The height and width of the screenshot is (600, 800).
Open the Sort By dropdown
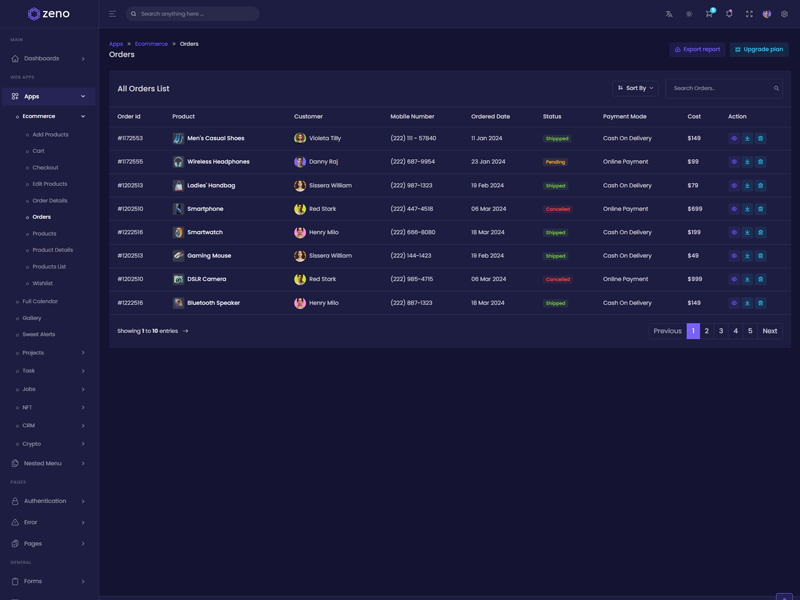pos(635,88)
